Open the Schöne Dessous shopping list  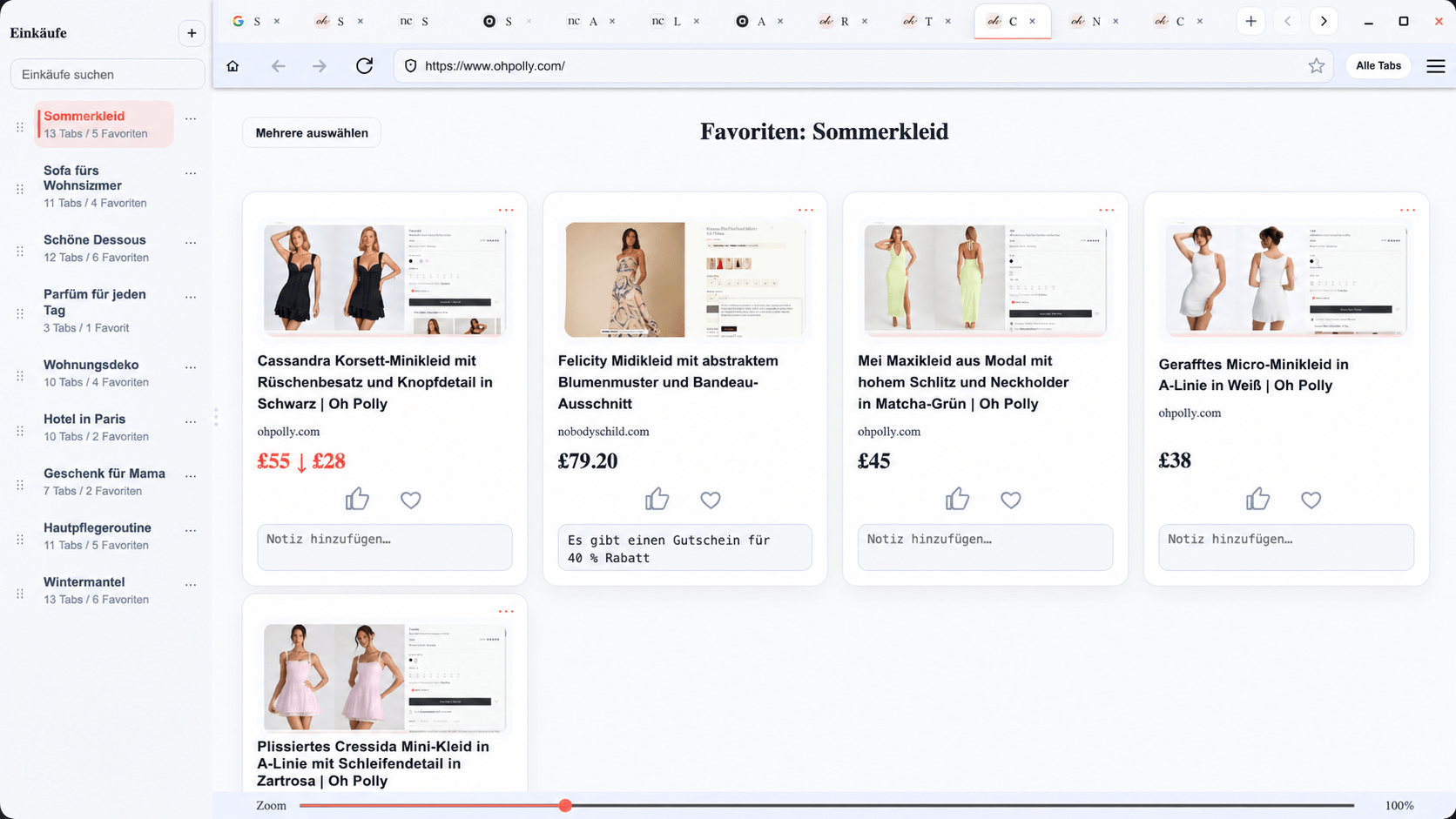pyautogui.click(x=96, y=248)
